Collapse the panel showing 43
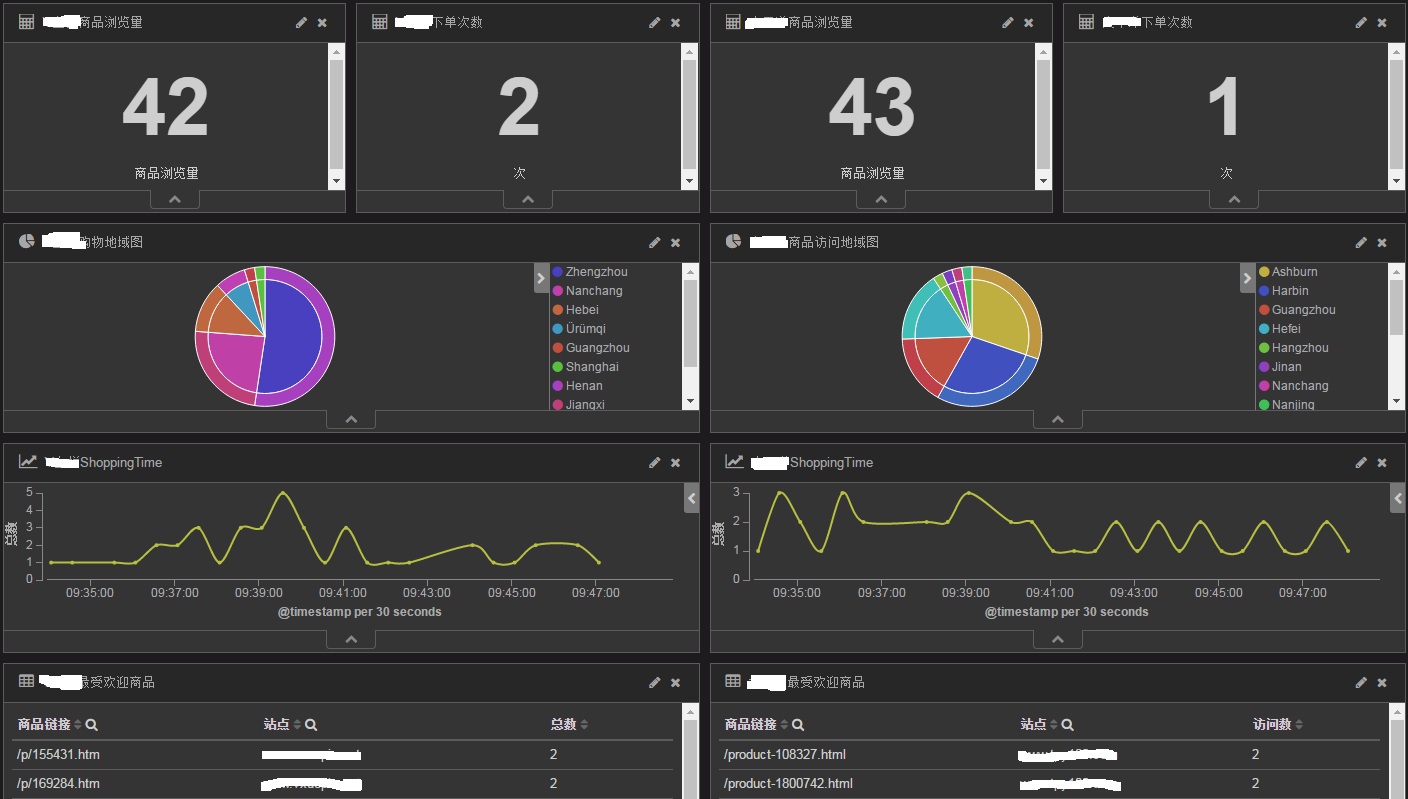The height and width of the screenshot is (799, 1408). 881,200
